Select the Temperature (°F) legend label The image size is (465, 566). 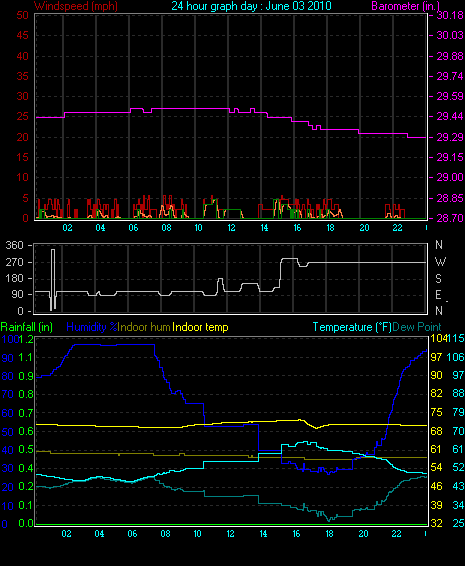(x=352, y=327)
